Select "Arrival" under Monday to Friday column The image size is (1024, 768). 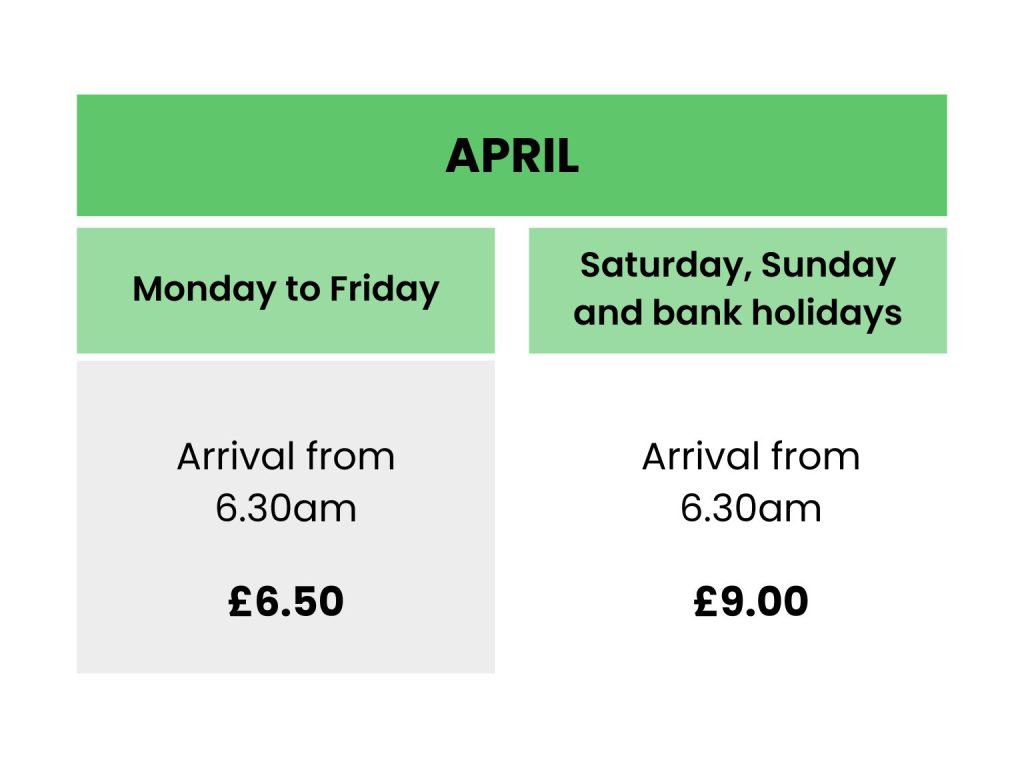(227, 457)
